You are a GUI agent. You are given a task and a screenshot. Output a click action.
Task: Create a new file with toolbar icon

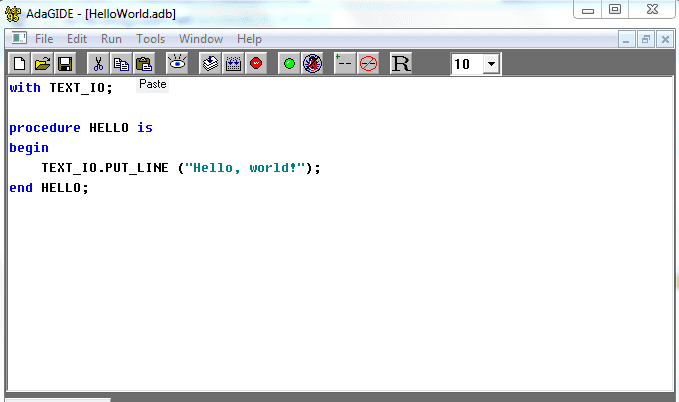(x=19, y=64)
